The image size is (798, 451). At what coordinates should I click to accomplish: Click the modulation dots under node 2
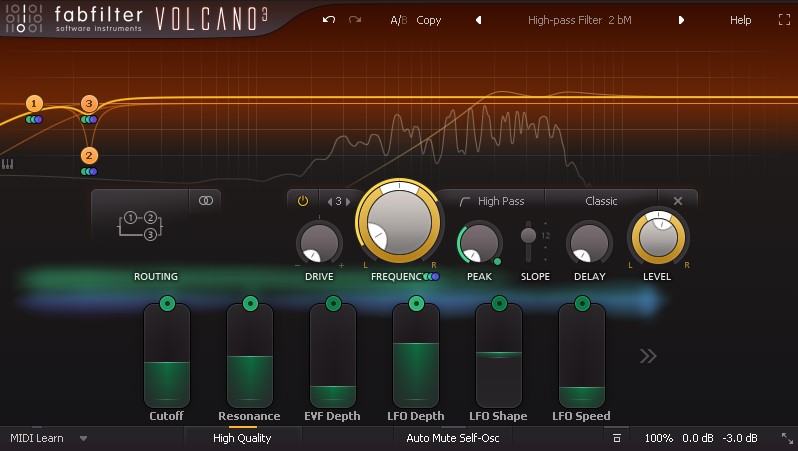click(x=89, y=172)
